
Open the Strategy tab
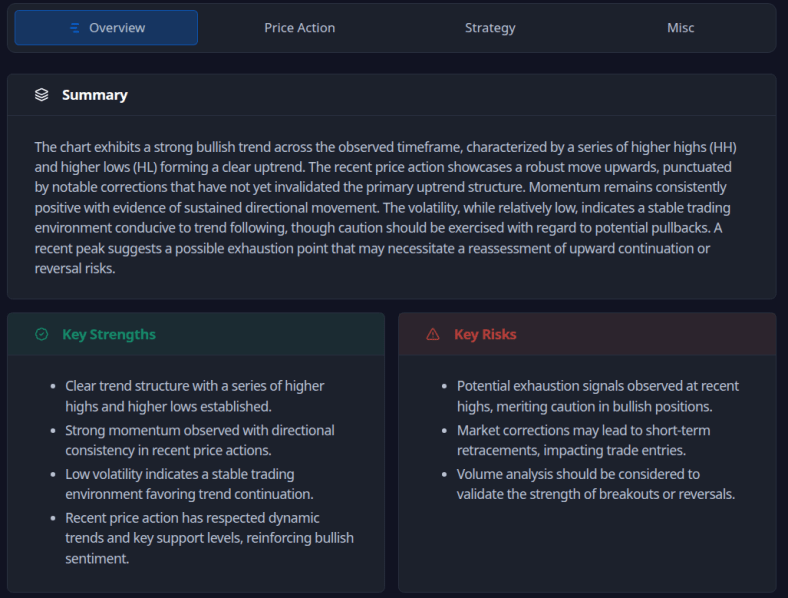(x=490, y=28)
